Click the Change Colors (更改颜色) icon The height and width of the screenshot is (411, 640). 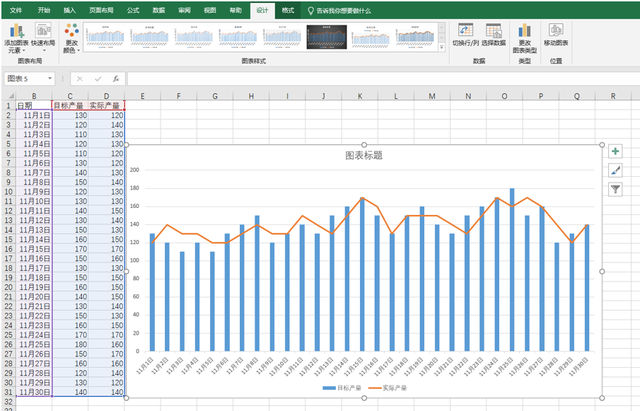point(70,32)
